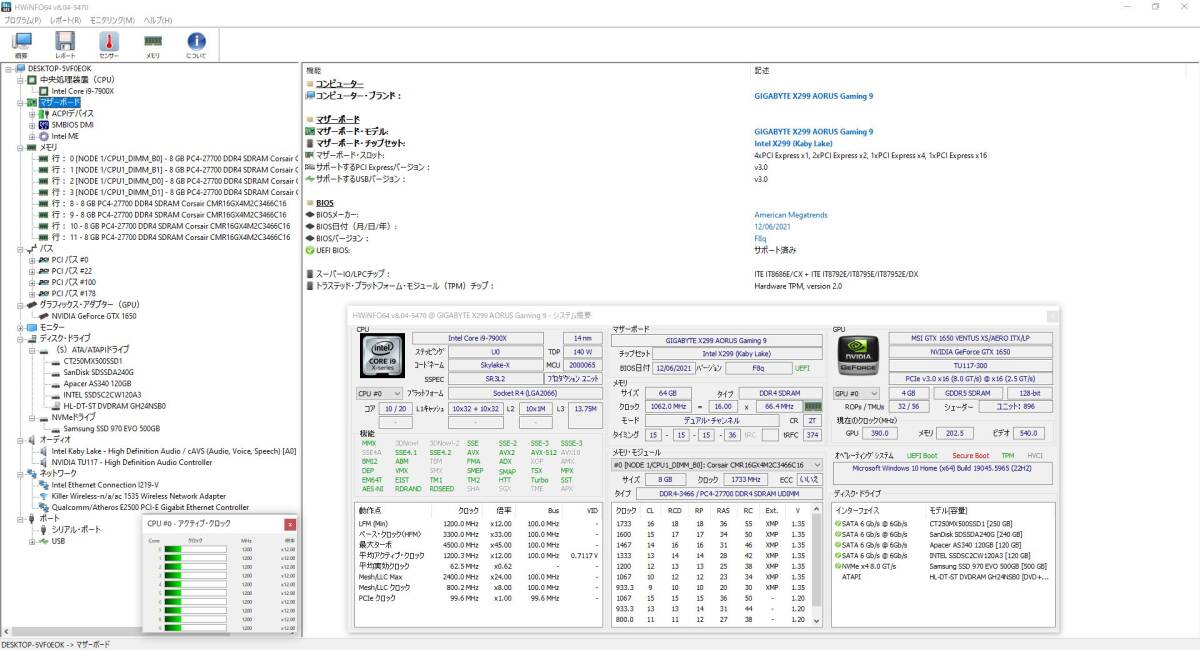Click the UEFI Boot label in OS section
The height and width of the screenshot is (650, 1200).
(x=922, y=456)
